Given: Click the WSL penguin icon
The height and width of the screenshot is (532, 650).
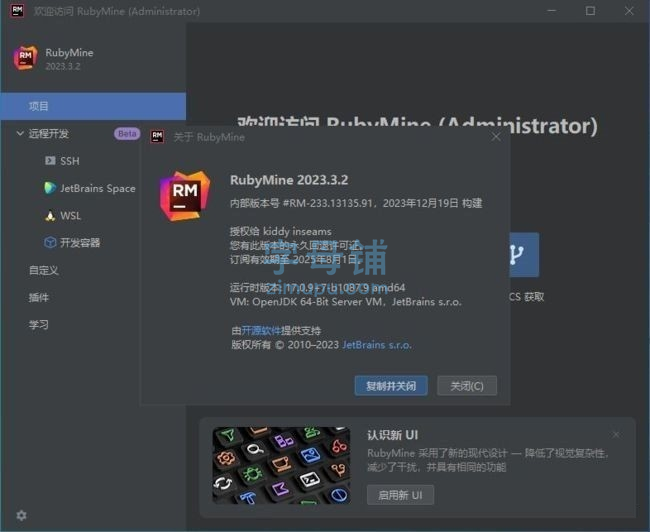Looking at the screenshot, I should [x=50, y=216].
